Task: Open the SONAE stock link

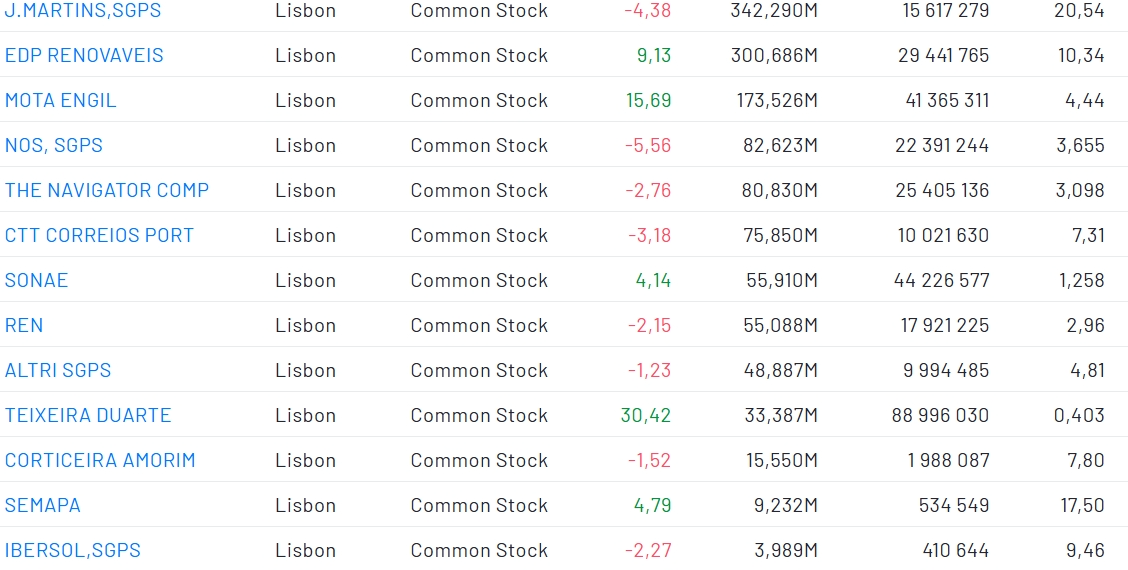Action: [37, 281]
